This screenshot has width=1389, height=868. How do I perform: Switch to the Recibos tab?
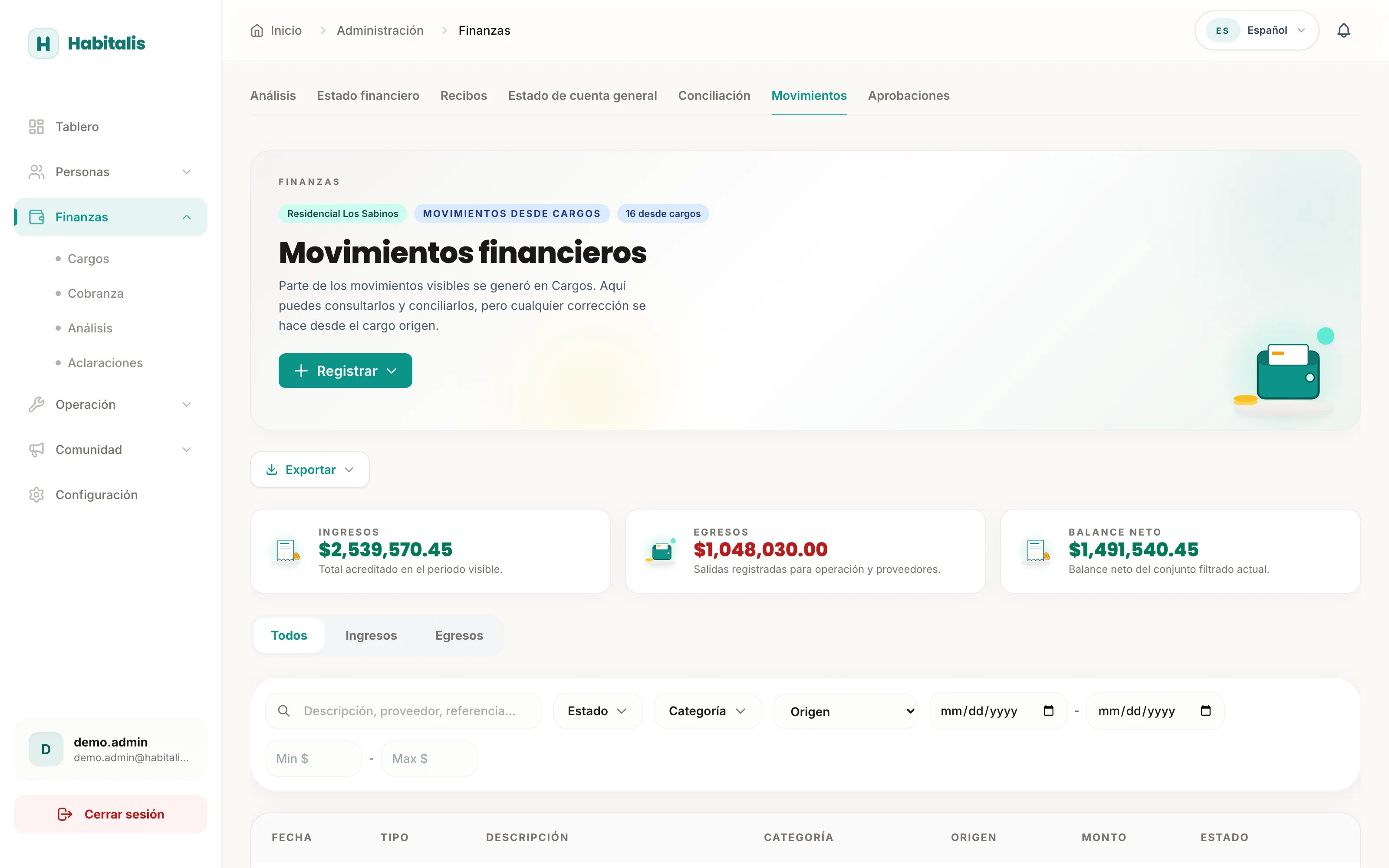tap(464, 96)
